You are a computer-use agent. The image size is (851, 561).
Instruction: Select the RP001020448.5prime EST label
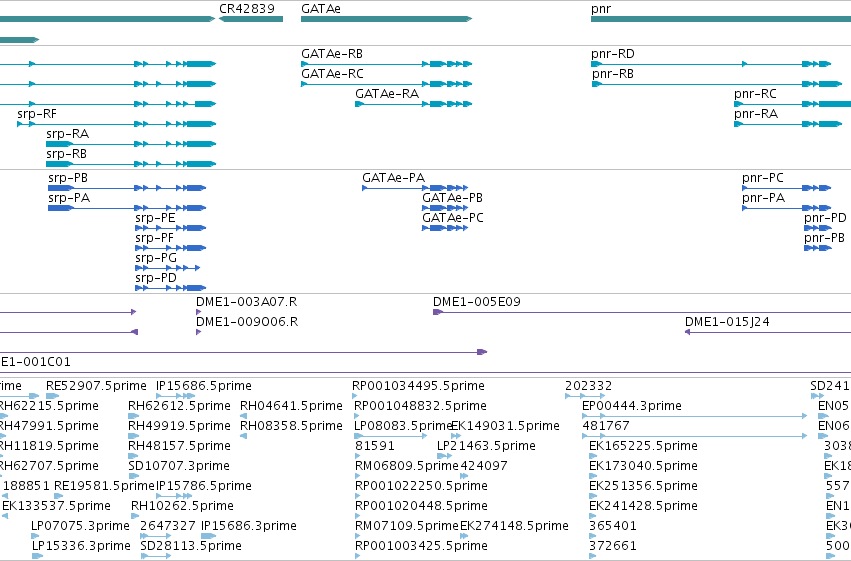click(421, 506)
